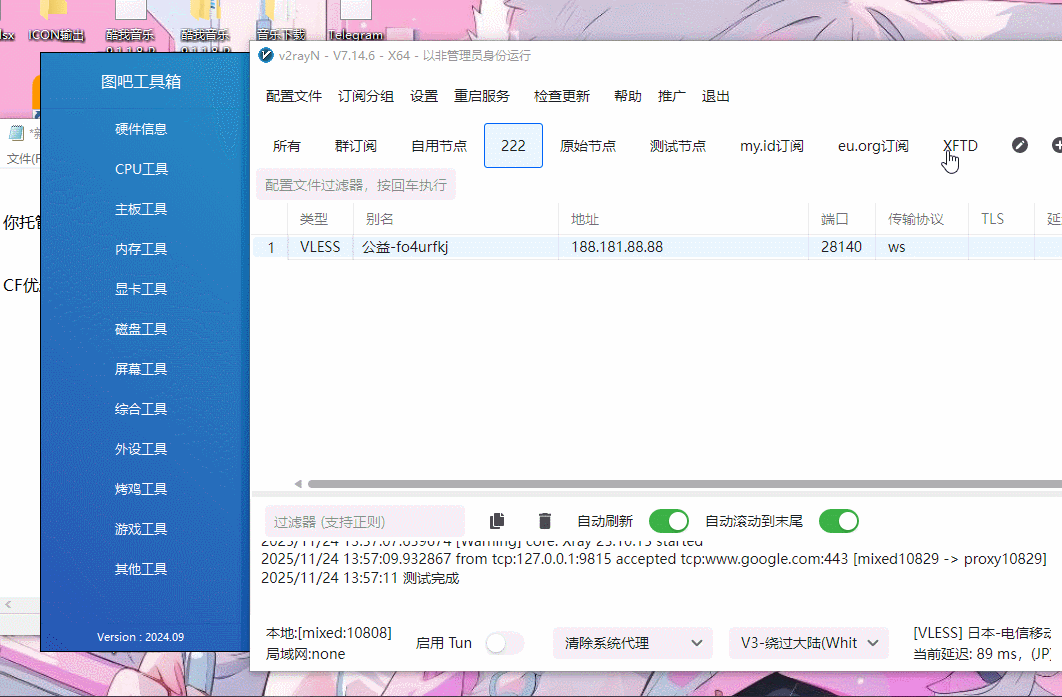Click the 图吧工具箱 window title
1062x697 pixels.
click(141, 81)
